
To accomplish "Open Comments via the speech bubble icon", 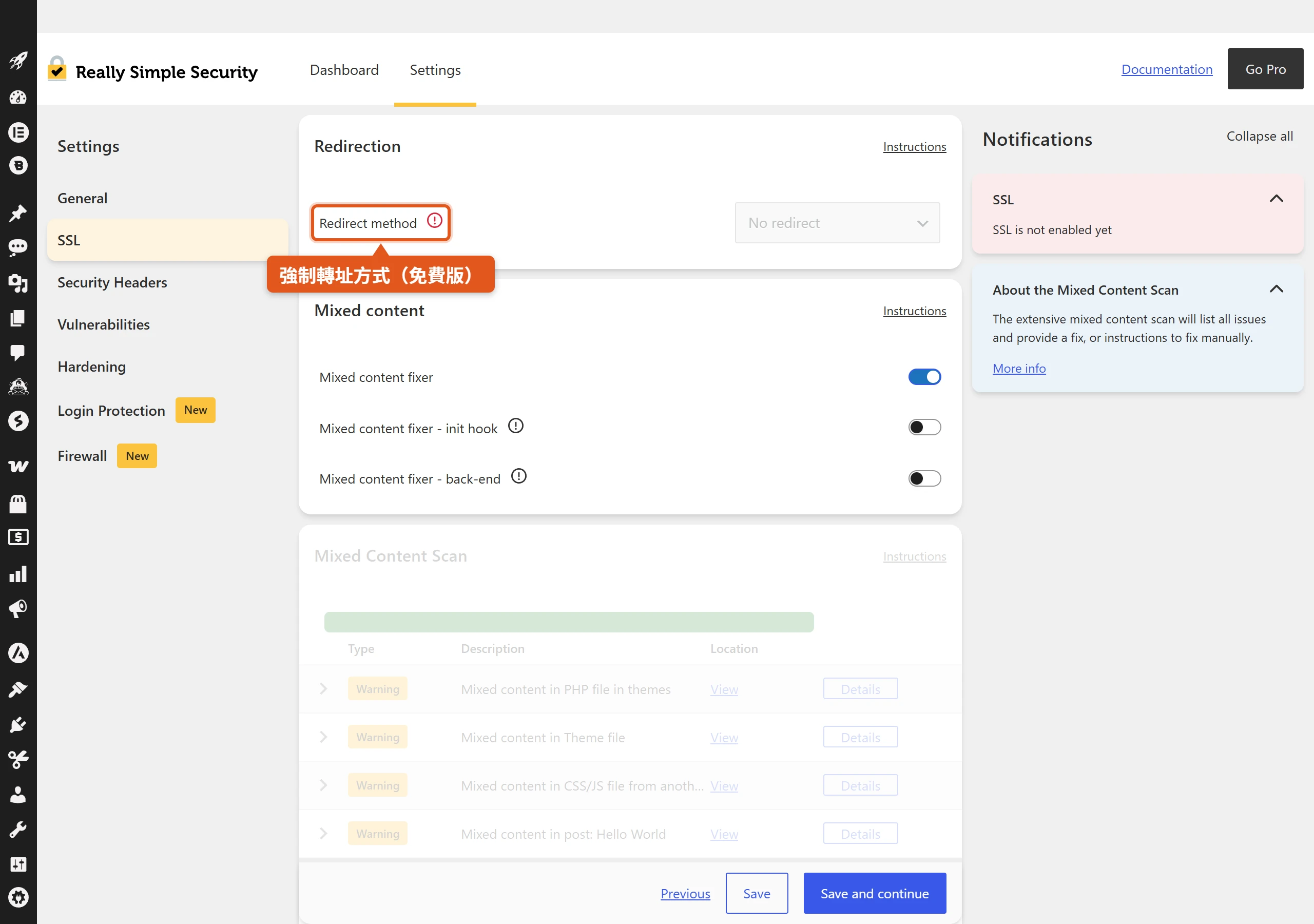I will click(x=18, y=352).
